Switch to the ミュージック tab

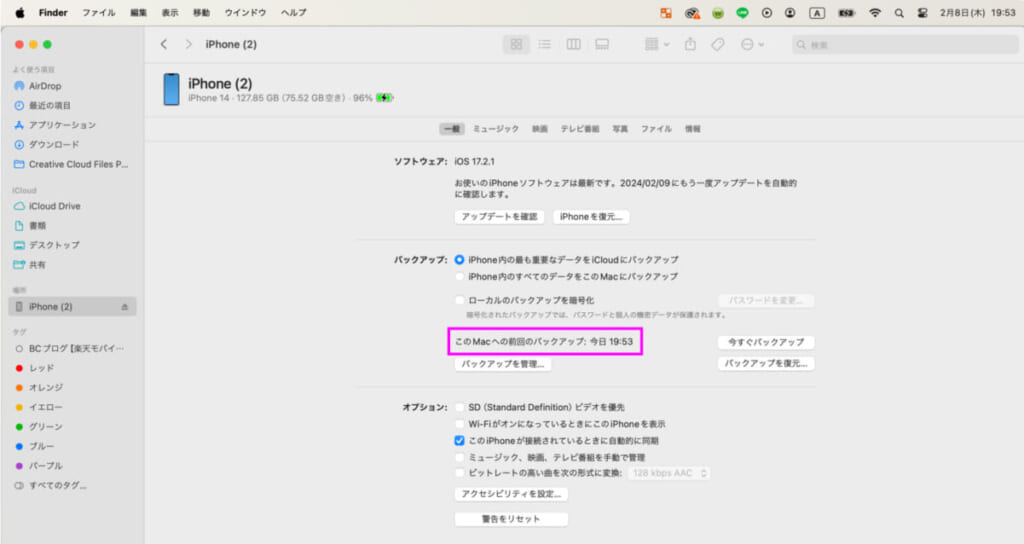pyautogui.click(x=496, y=129)
